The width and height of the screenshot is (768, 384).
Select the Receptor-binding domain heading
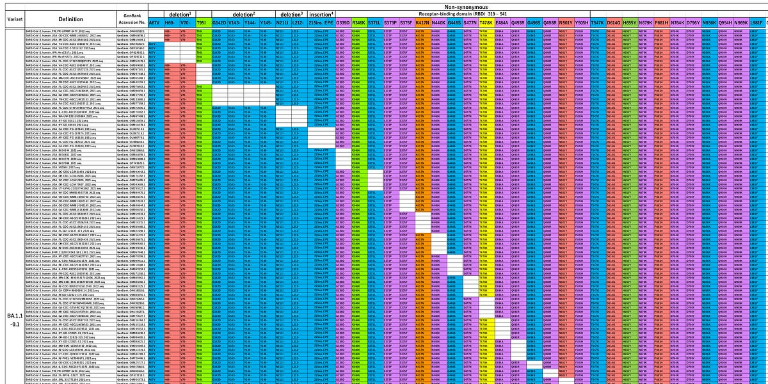pyautogui.click(x=463, y=15)
